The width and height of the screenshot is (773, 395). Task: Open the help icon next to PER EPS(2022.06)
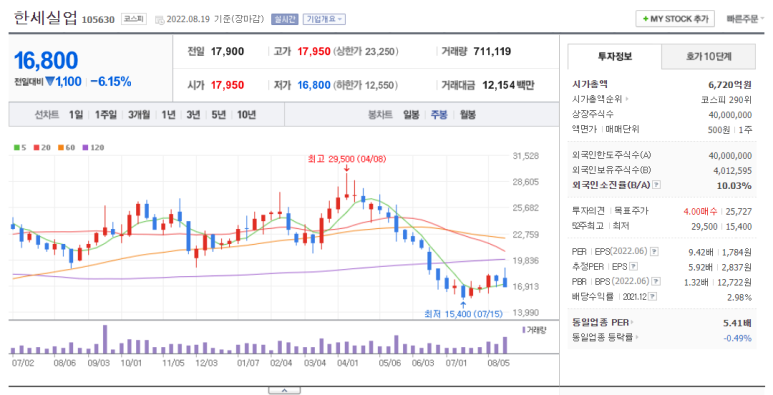coord(654,252)
